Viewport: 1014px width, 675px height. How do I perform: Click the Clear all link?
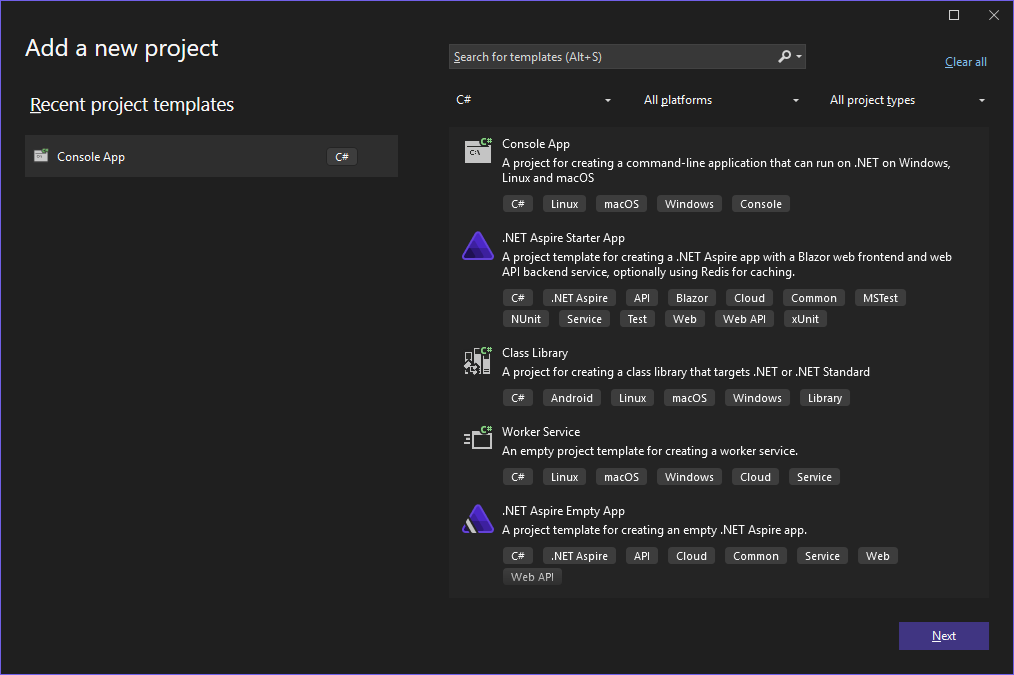pyautogui.click(x=965, y=62)
